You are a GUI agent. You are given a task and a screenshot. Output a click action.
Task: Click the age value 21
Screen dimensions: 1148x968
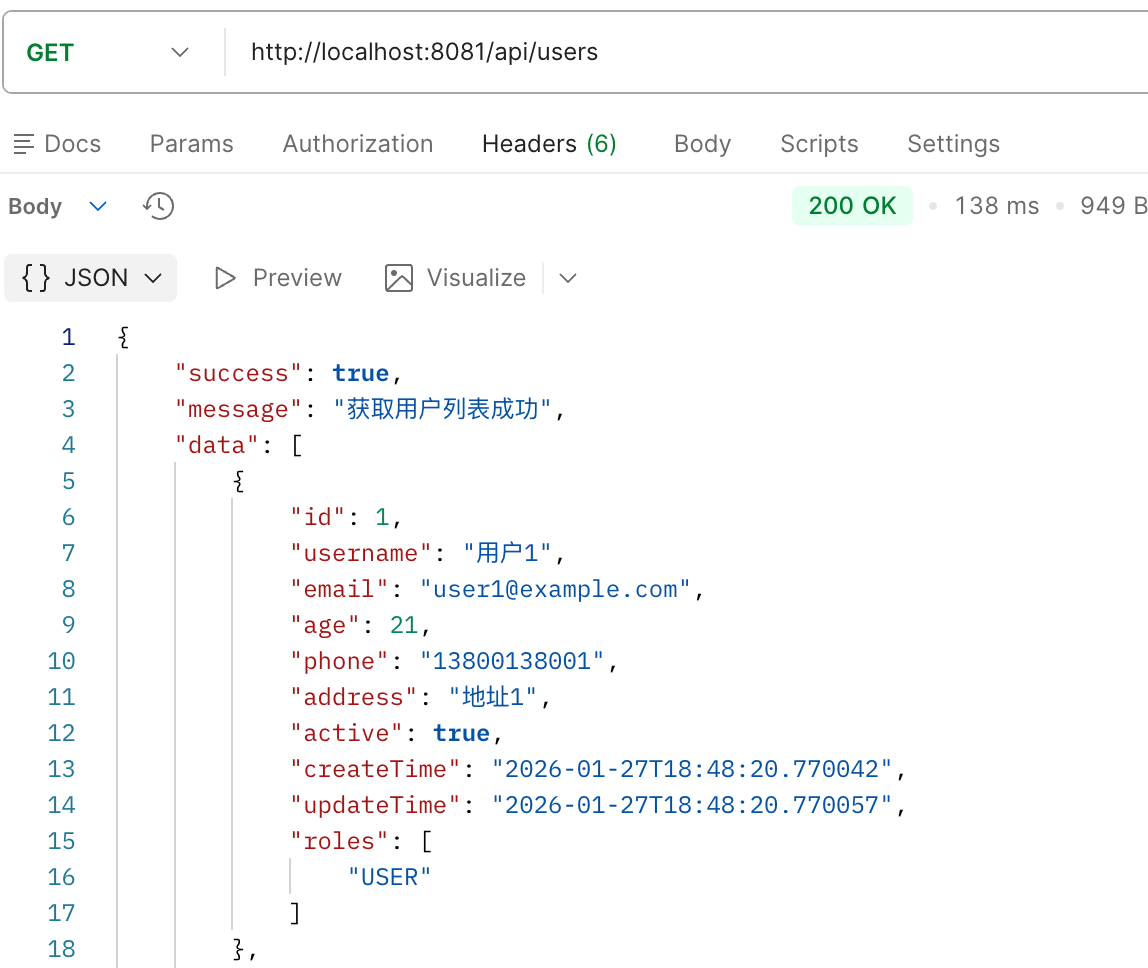point(404,625)
